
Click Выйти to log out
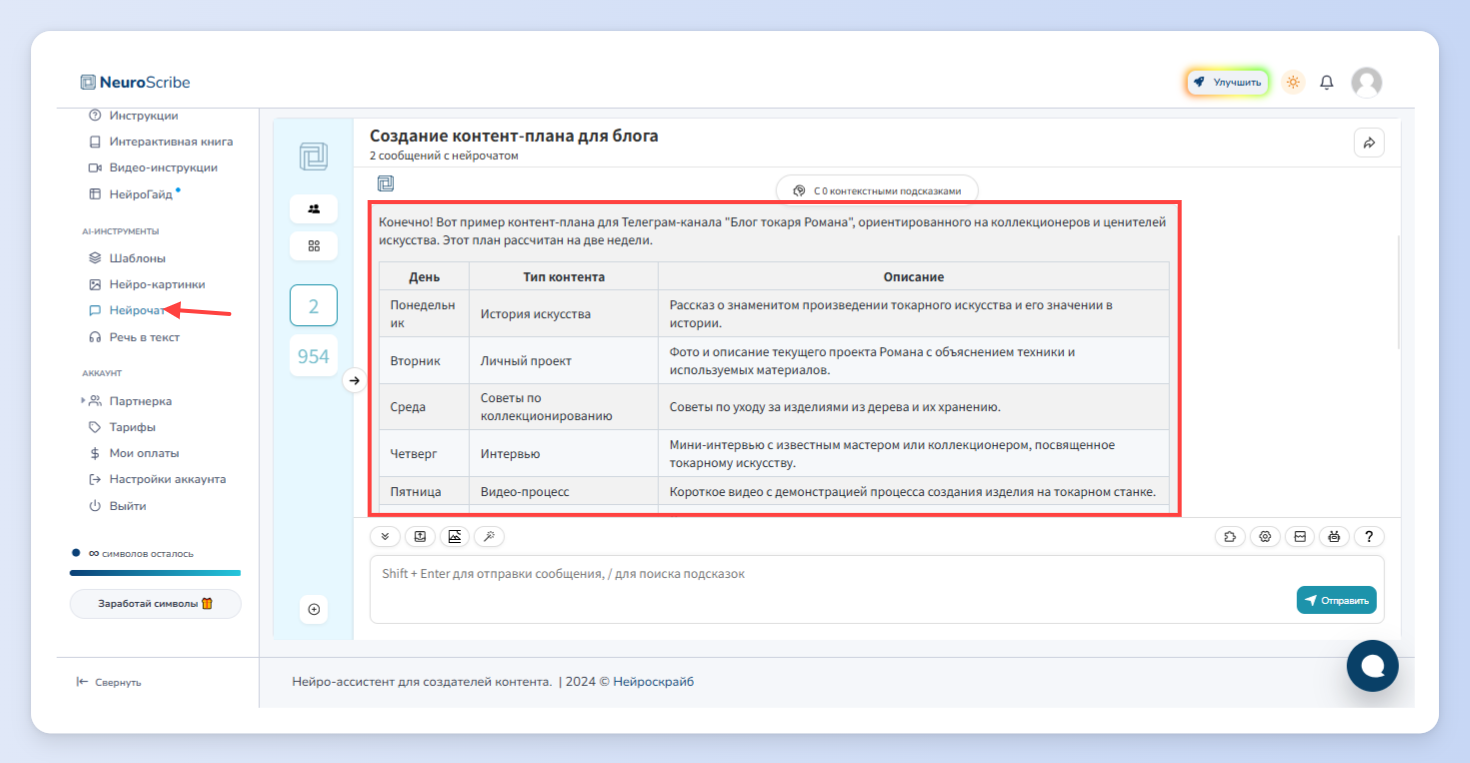coord(118,506)
